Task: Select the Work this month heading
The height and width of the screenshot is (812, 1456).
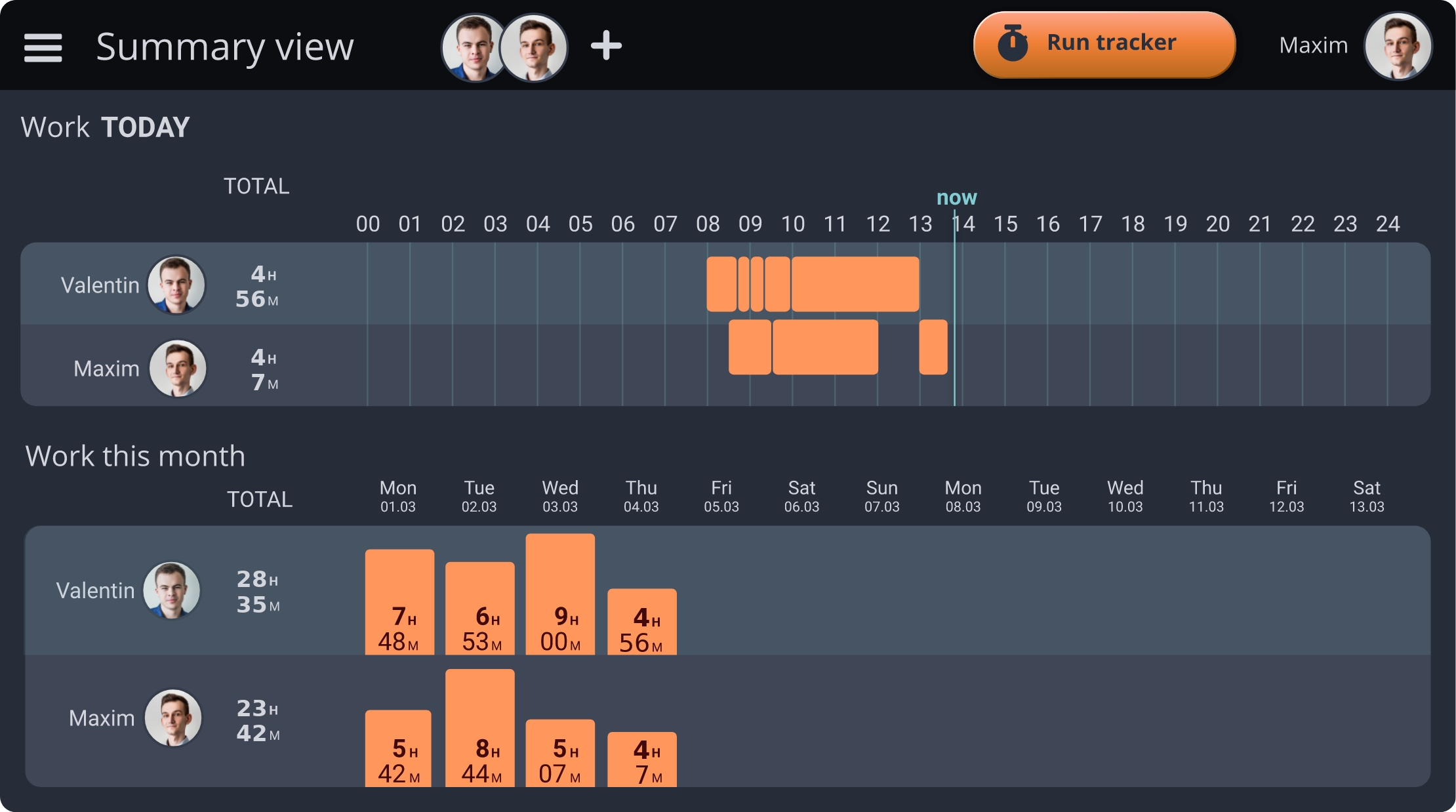Action: pos(135,455)
